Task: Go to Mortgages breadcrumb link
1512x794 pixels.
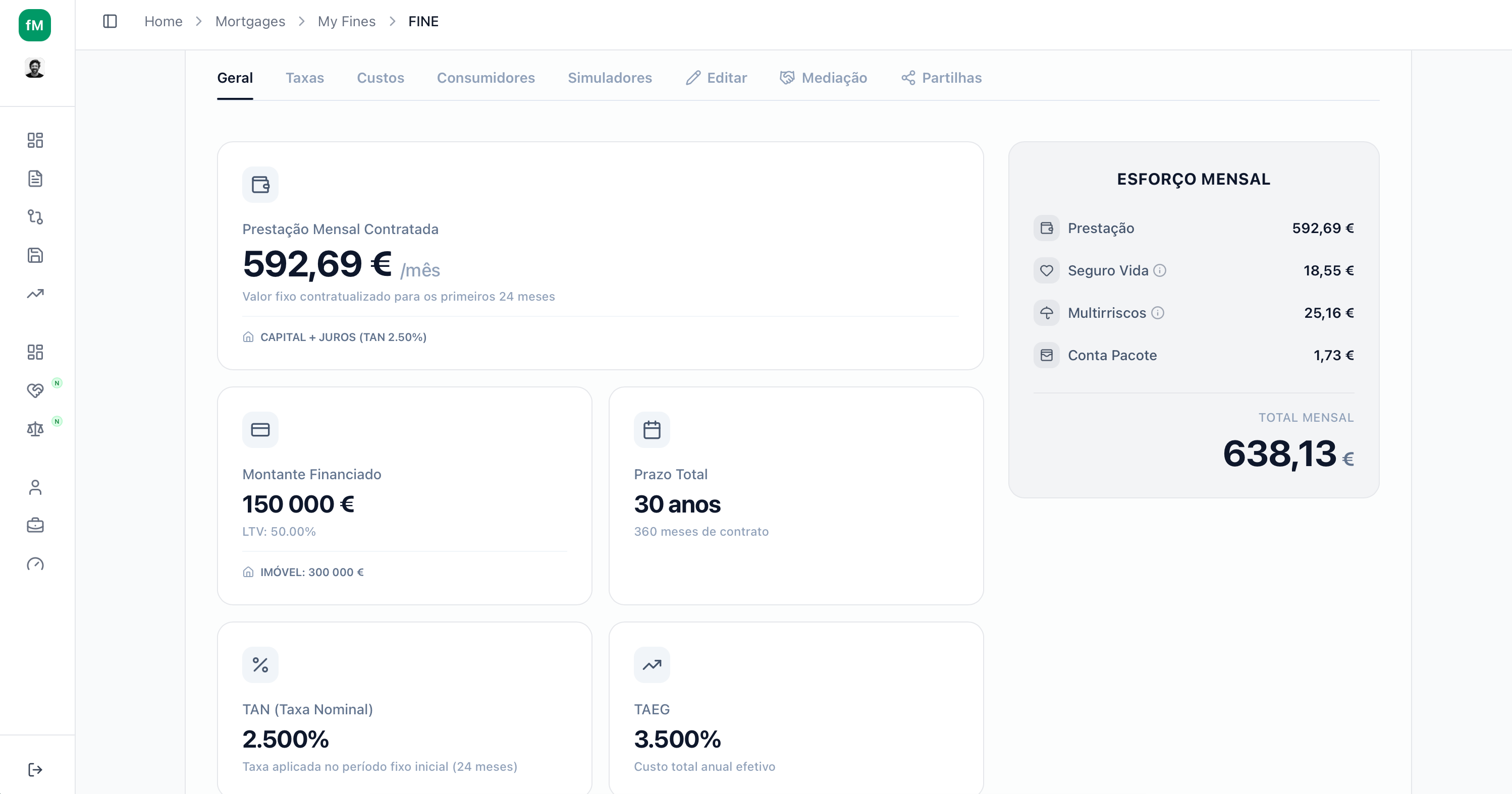Action: pyautogui.click(x=250, y=22)
